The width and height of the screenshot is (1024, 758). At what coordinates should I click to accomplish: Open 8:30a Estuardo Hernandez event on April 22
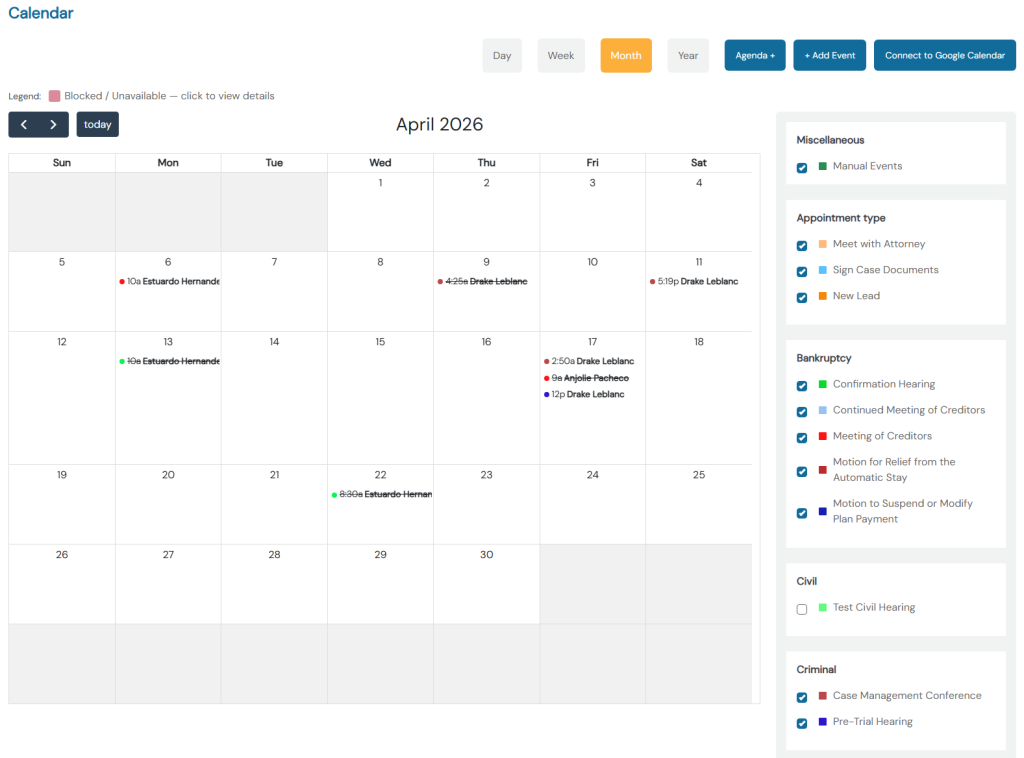coord(381,494)
